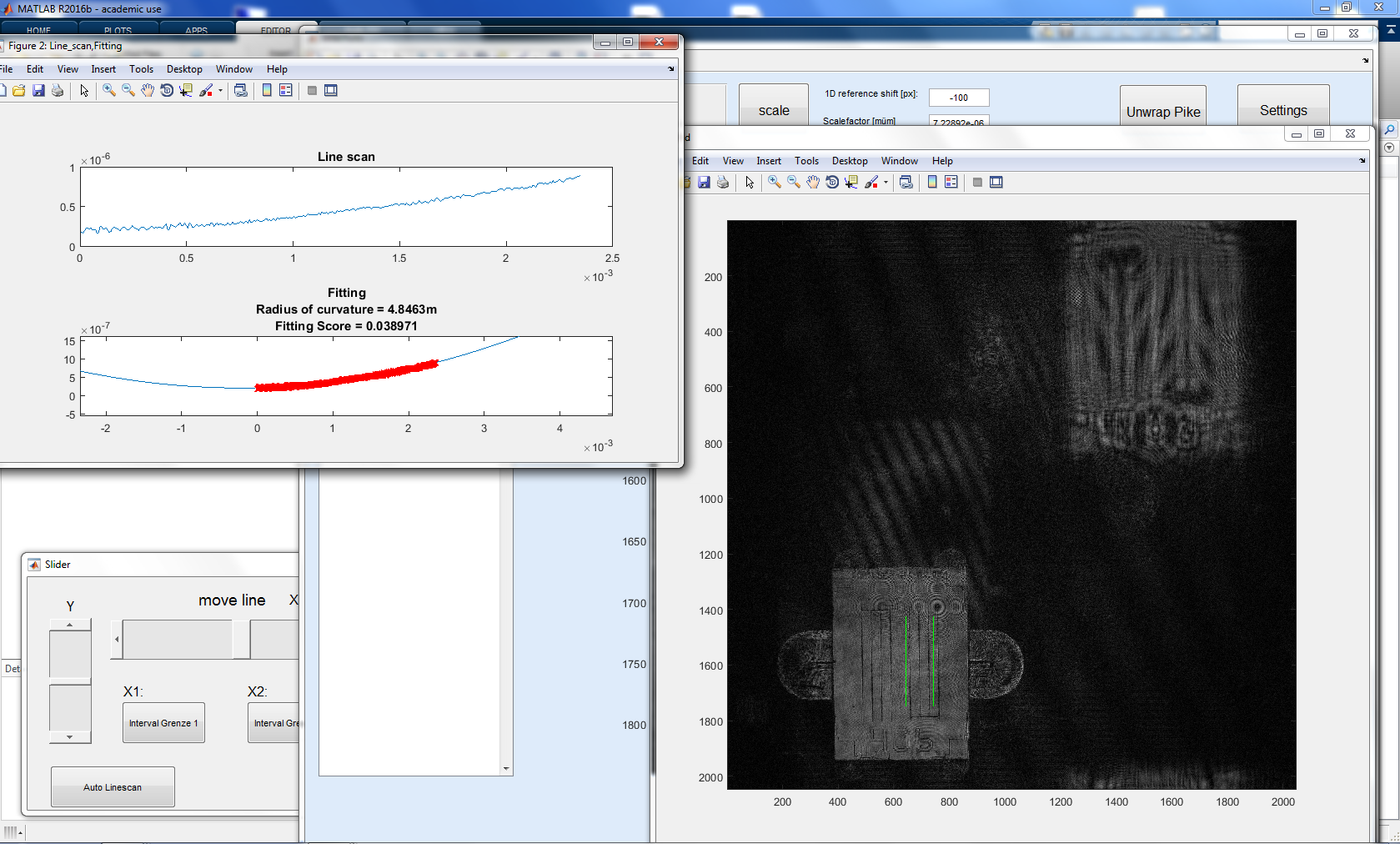
Task: Click the move line horizontal slider thumb
Action: pyautogui.click(x=241, y=640)
